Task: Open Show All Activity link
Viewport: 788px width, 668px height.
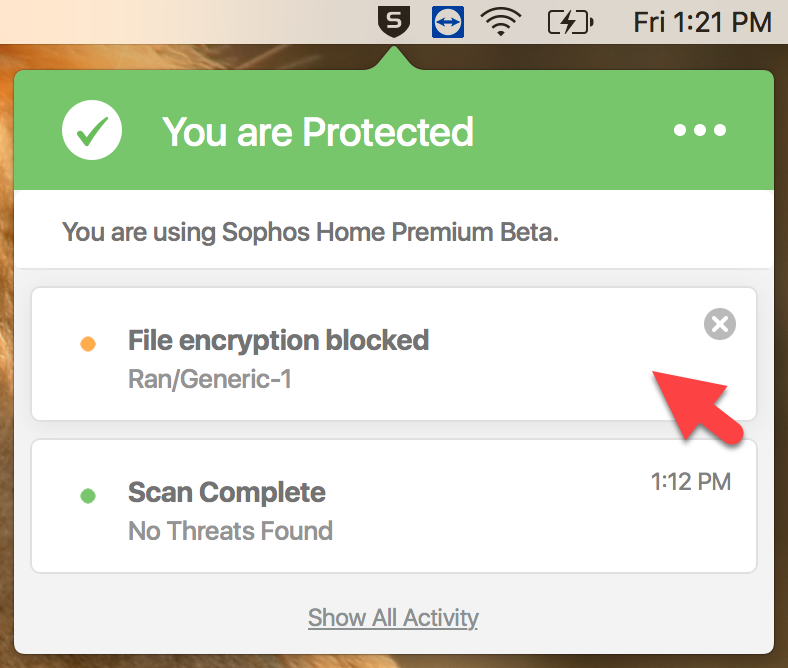Action: coord(393,617)
